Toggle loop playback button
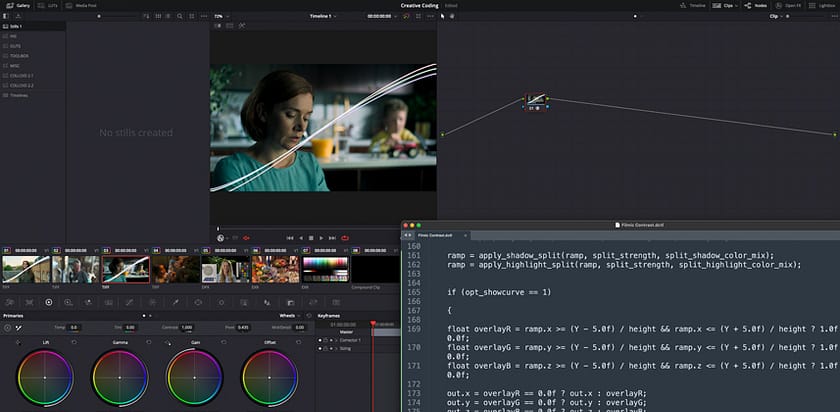Screen dimensions: 840x412 (x=345, y=238)
